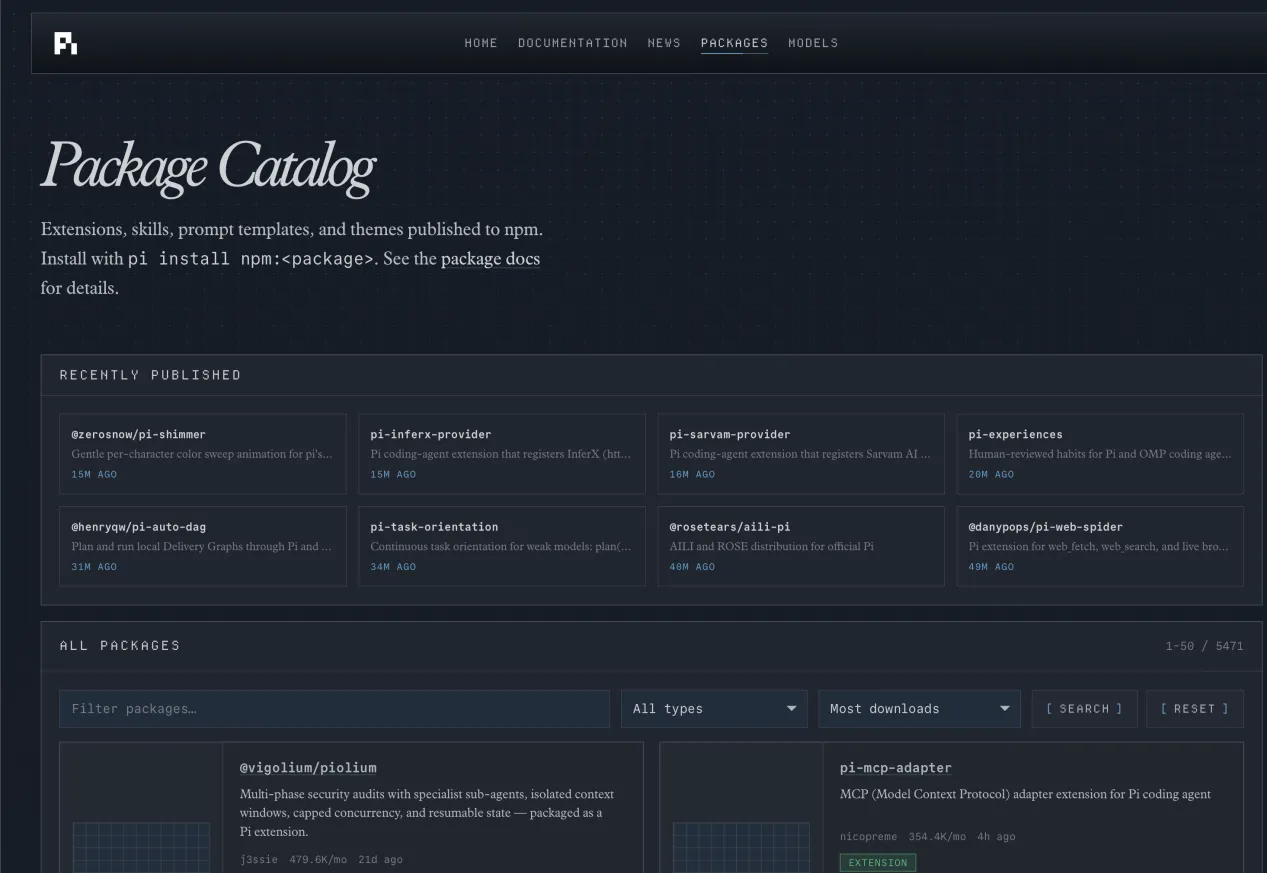
Task: Focus the Filter packages input field
Action: click(334, 709)
